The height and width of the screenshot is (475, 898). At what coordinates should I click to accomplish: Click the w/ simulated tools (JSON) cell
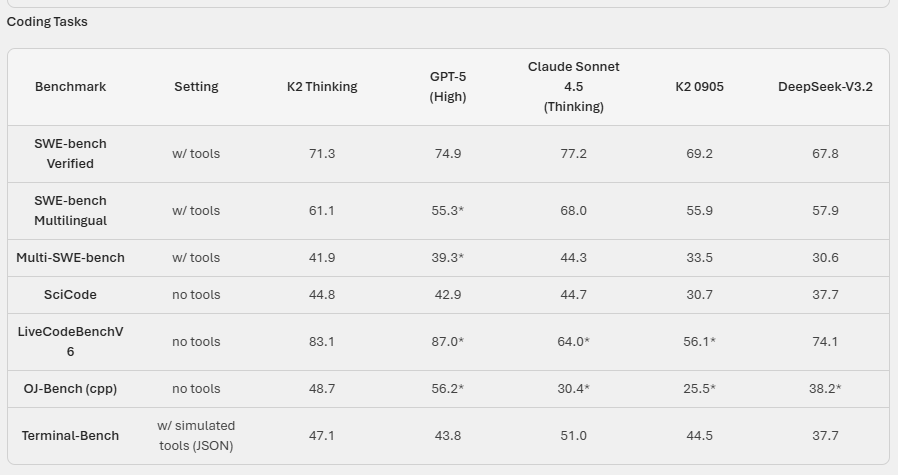pyautogui.click(x=196, y=436)
